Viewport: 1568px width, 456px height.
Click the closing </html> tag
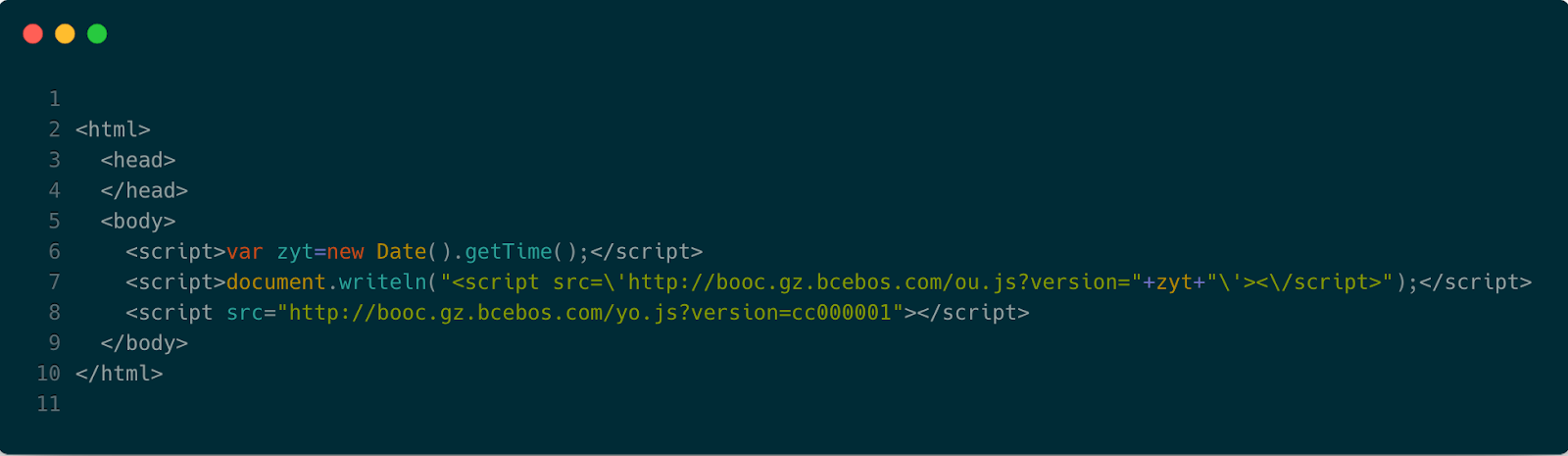119,374
